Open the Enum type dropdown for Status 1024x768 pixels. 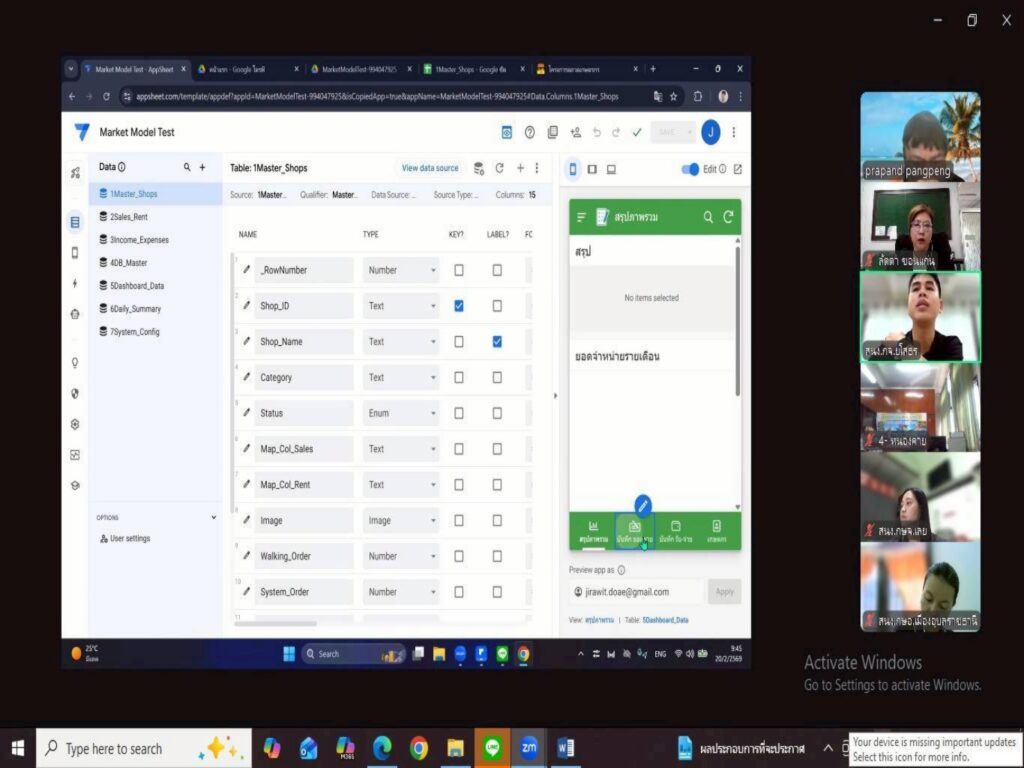(x=401, y=413)
